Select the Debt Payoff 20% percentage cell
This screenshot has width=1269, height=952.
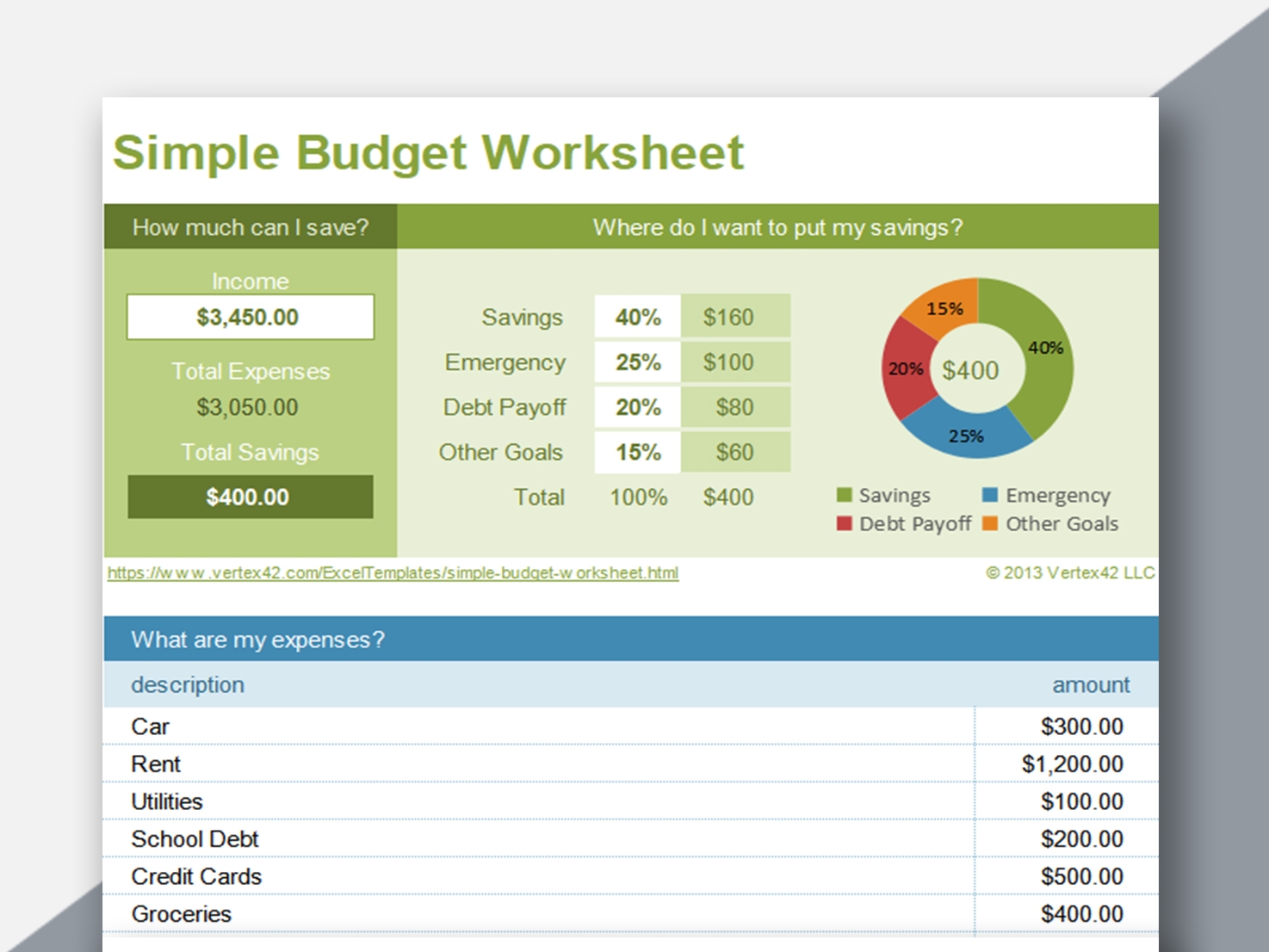click(637, 407)
